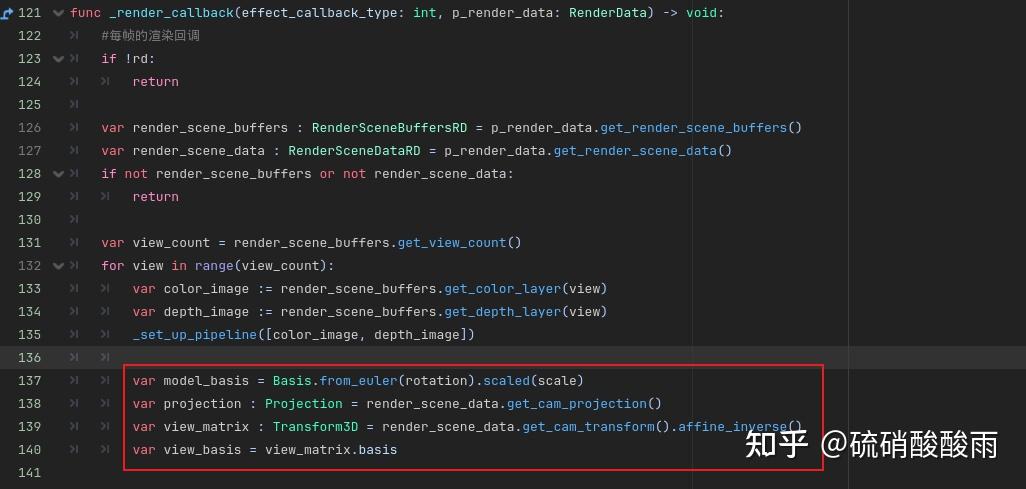
Task: Click the get_depth_layer method call
Action: click(x=503, y=312)
